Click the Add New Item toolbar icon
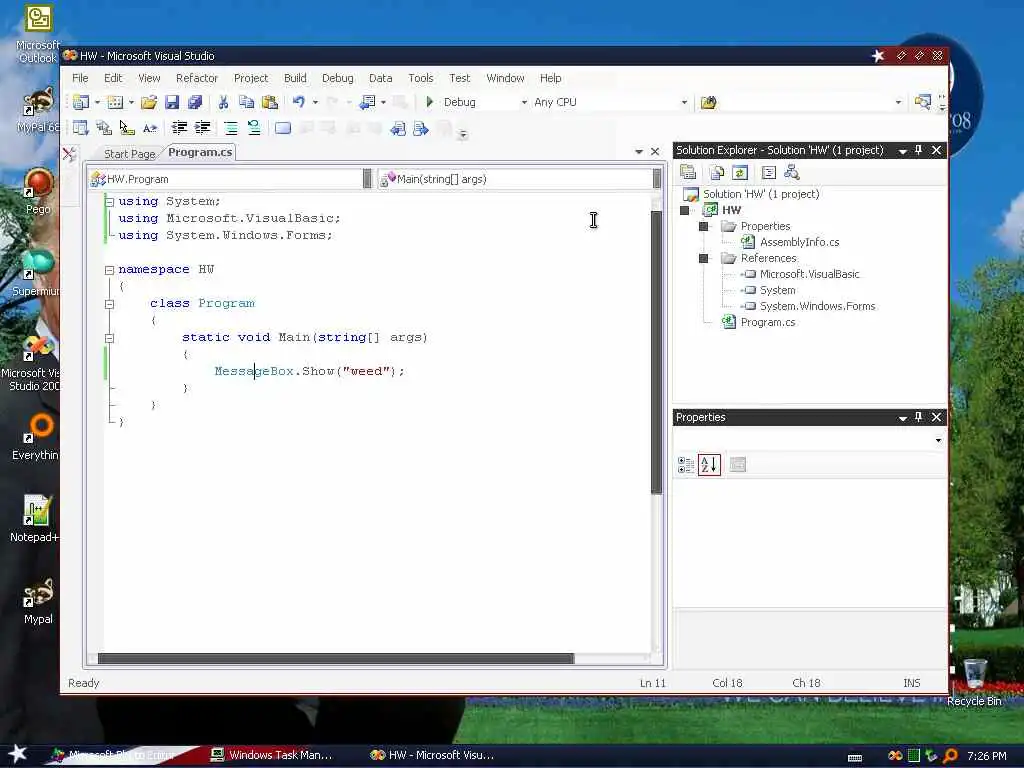Screen dimensions: 1024x768 115,102
